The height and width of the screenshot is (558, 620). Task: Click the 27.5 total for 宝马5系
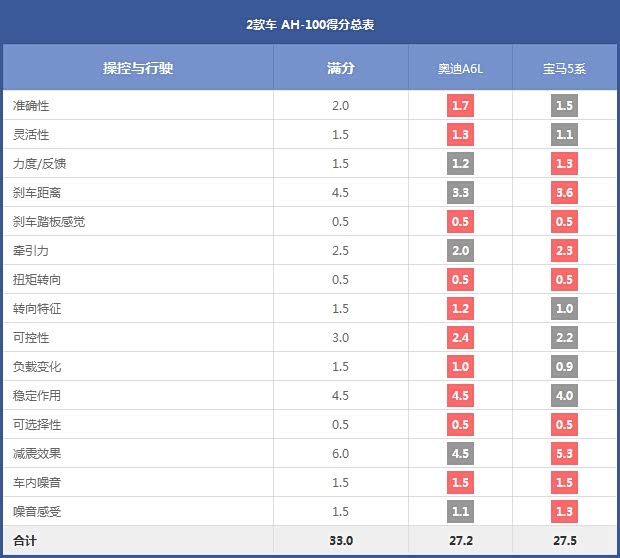(x=564, y=541)
